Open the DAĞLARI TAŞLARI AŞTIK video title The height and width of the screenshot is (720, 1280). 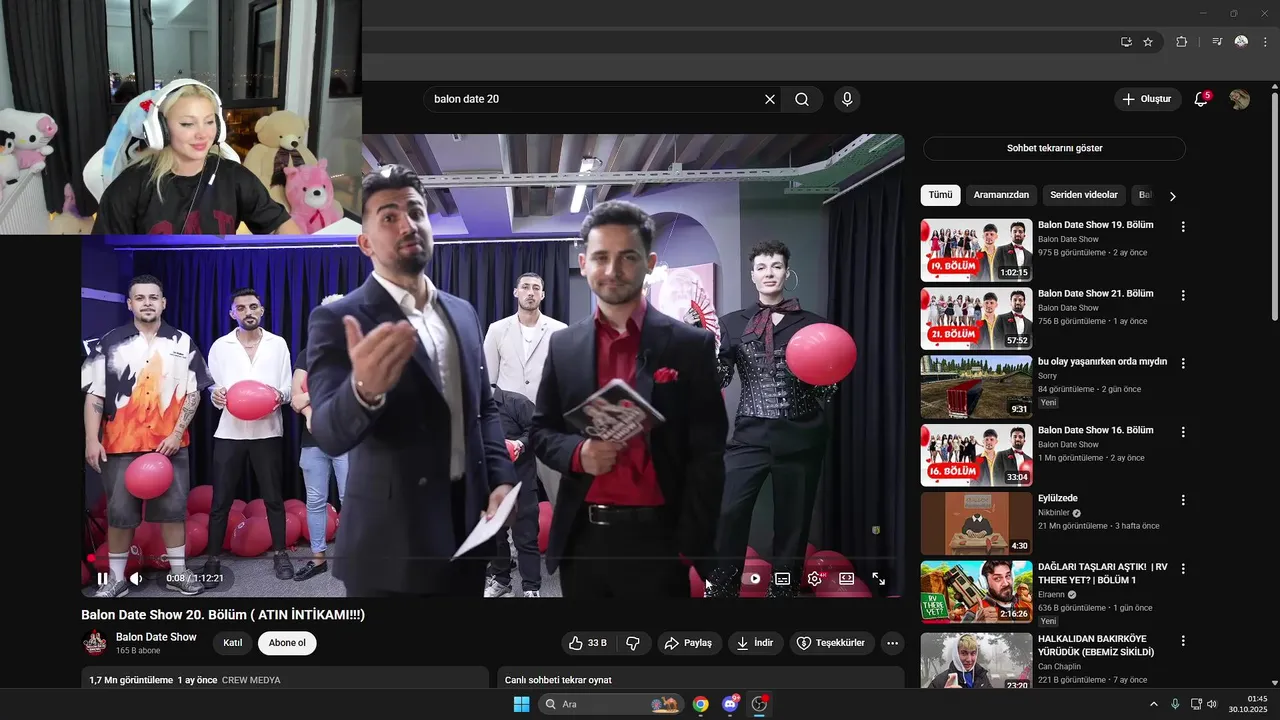tap(1102, 573)
